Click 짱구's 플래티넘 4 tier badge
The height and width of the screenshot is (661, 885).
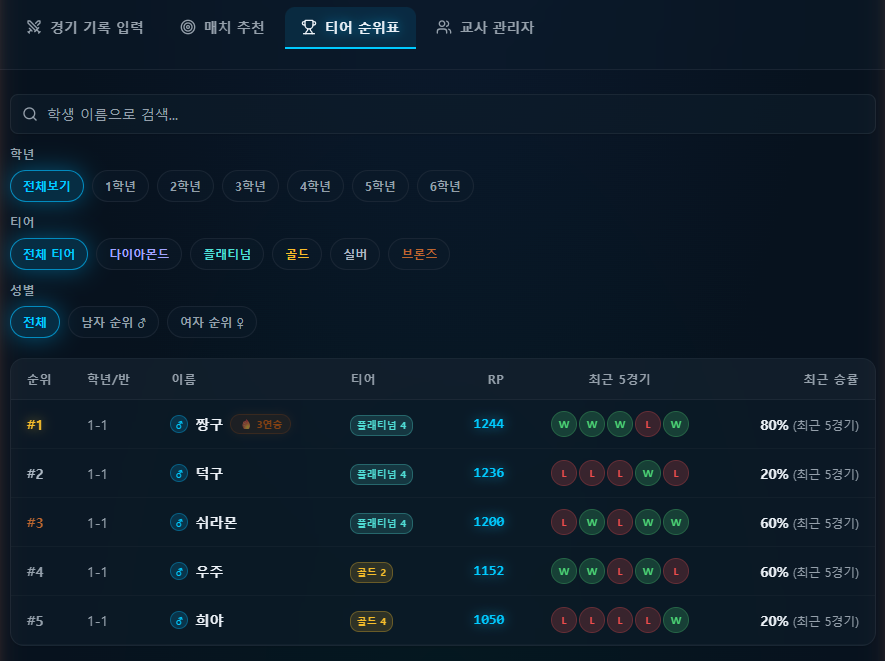(382, 425)
